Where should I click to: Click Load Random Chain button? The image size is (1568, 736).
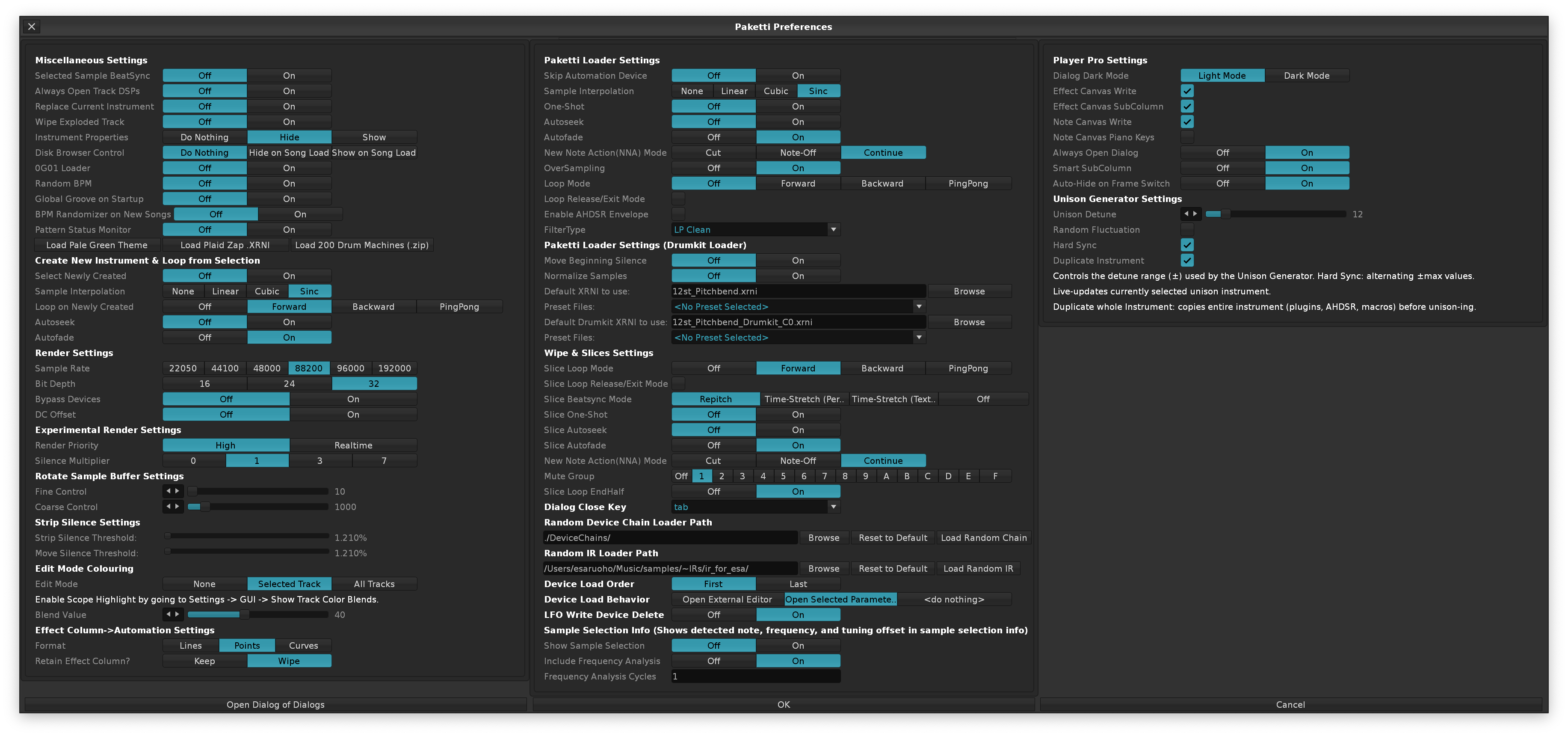984,537
